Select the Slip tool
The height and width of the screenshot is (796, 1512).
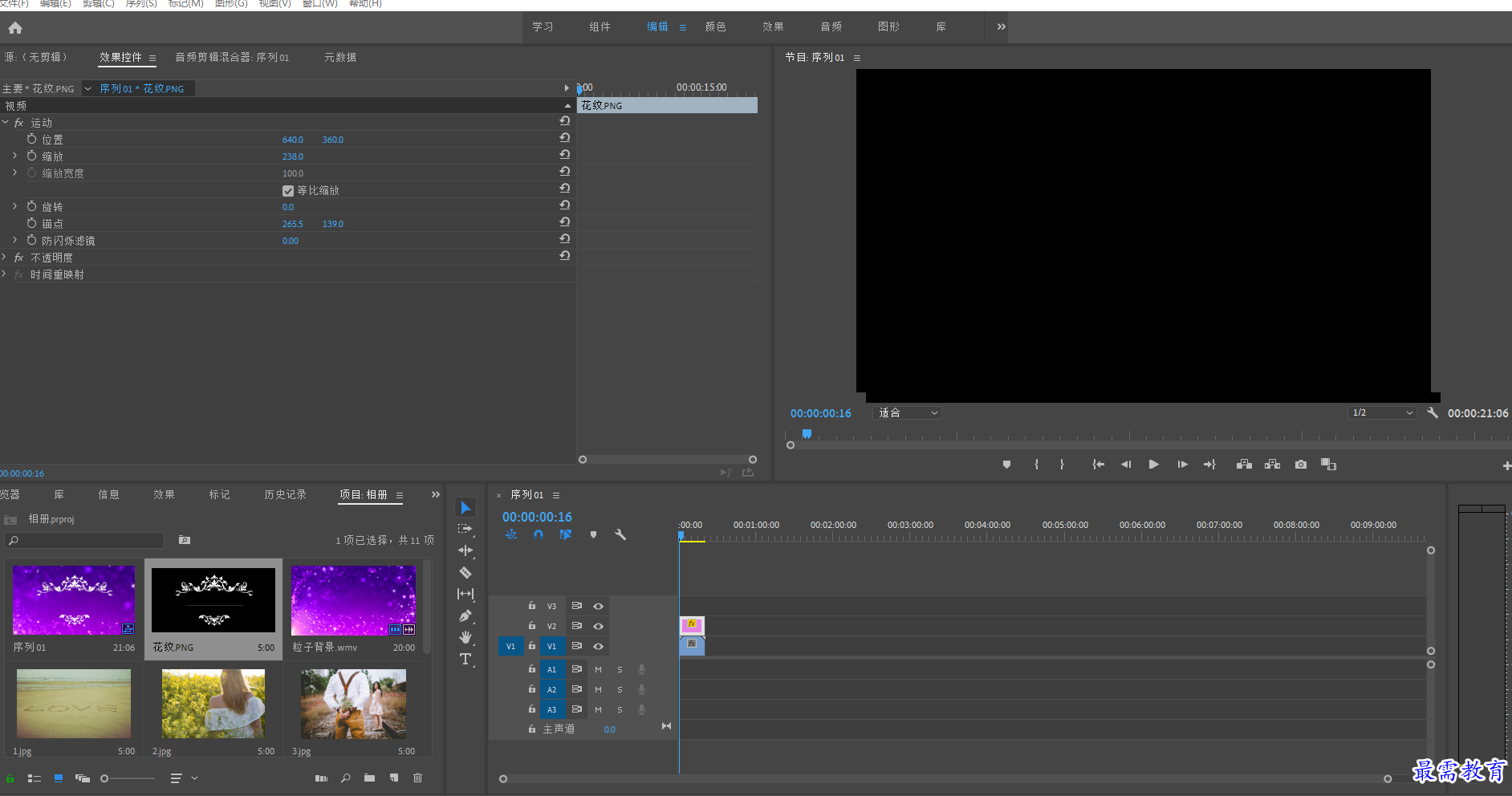click(x=465, y=594)
